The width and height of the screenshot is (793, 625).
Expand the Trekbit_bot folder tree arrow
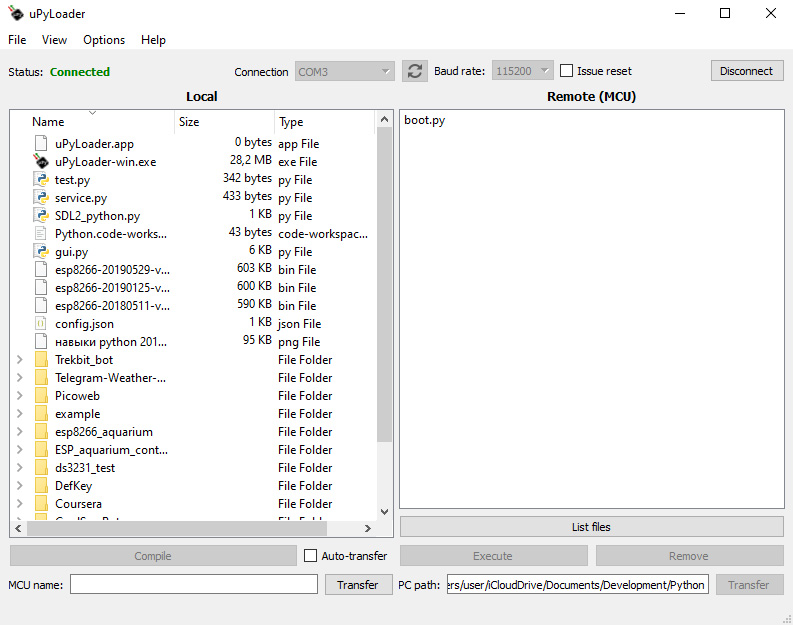[x=20, y=360]
